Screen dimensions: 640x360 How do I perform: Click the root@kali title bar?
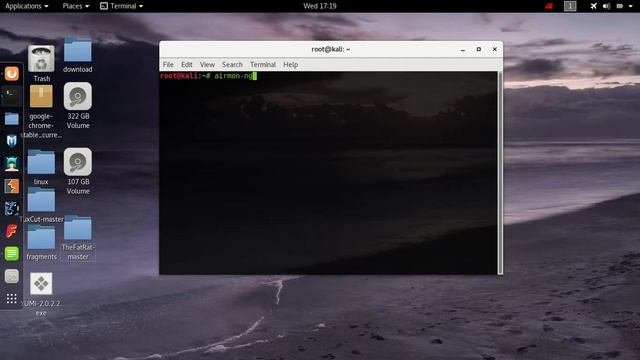click(x=331, y=49)
